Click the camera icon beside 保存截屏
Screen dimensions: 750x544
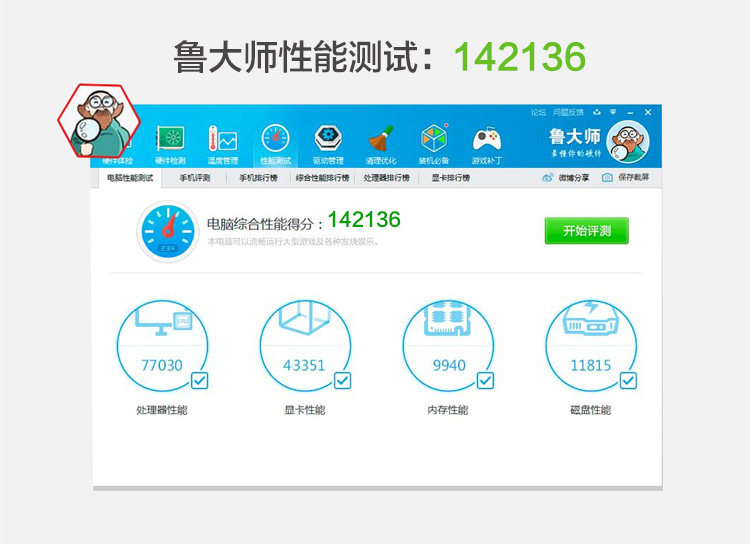pyautogui.click(x=607, y=178)
